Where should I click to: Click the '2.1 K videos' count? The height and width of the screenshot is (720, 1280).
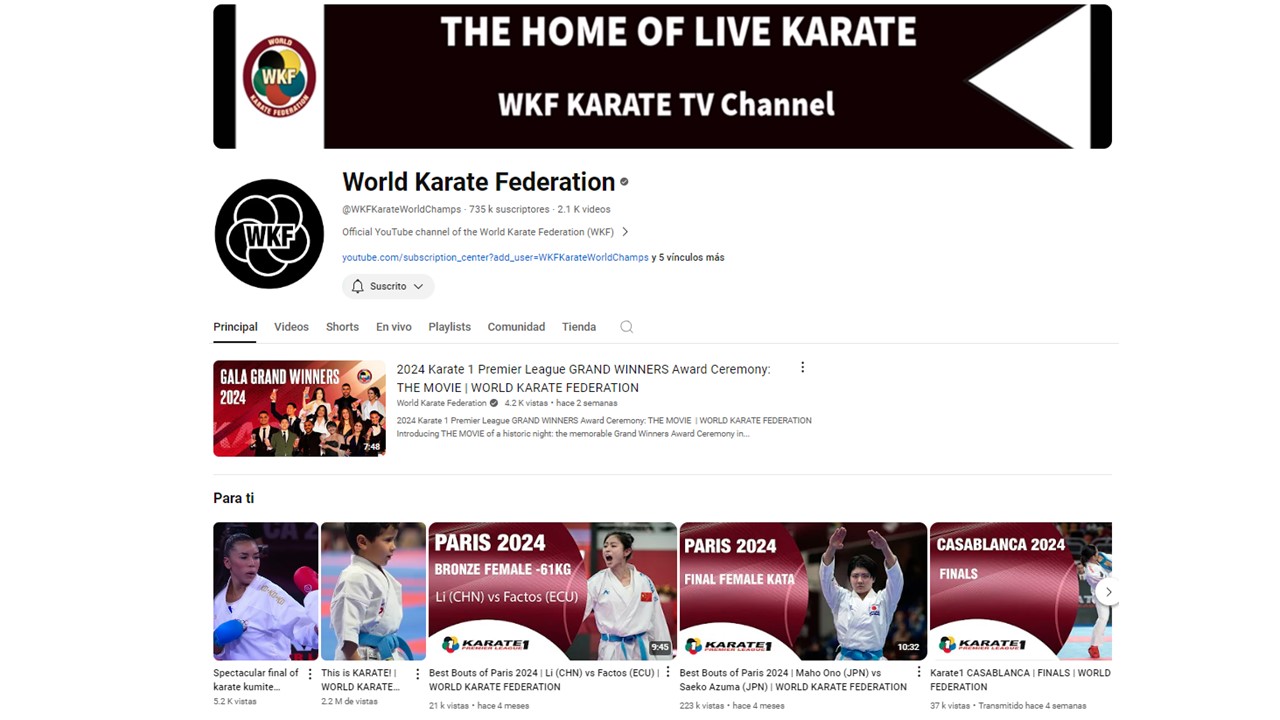584,209
